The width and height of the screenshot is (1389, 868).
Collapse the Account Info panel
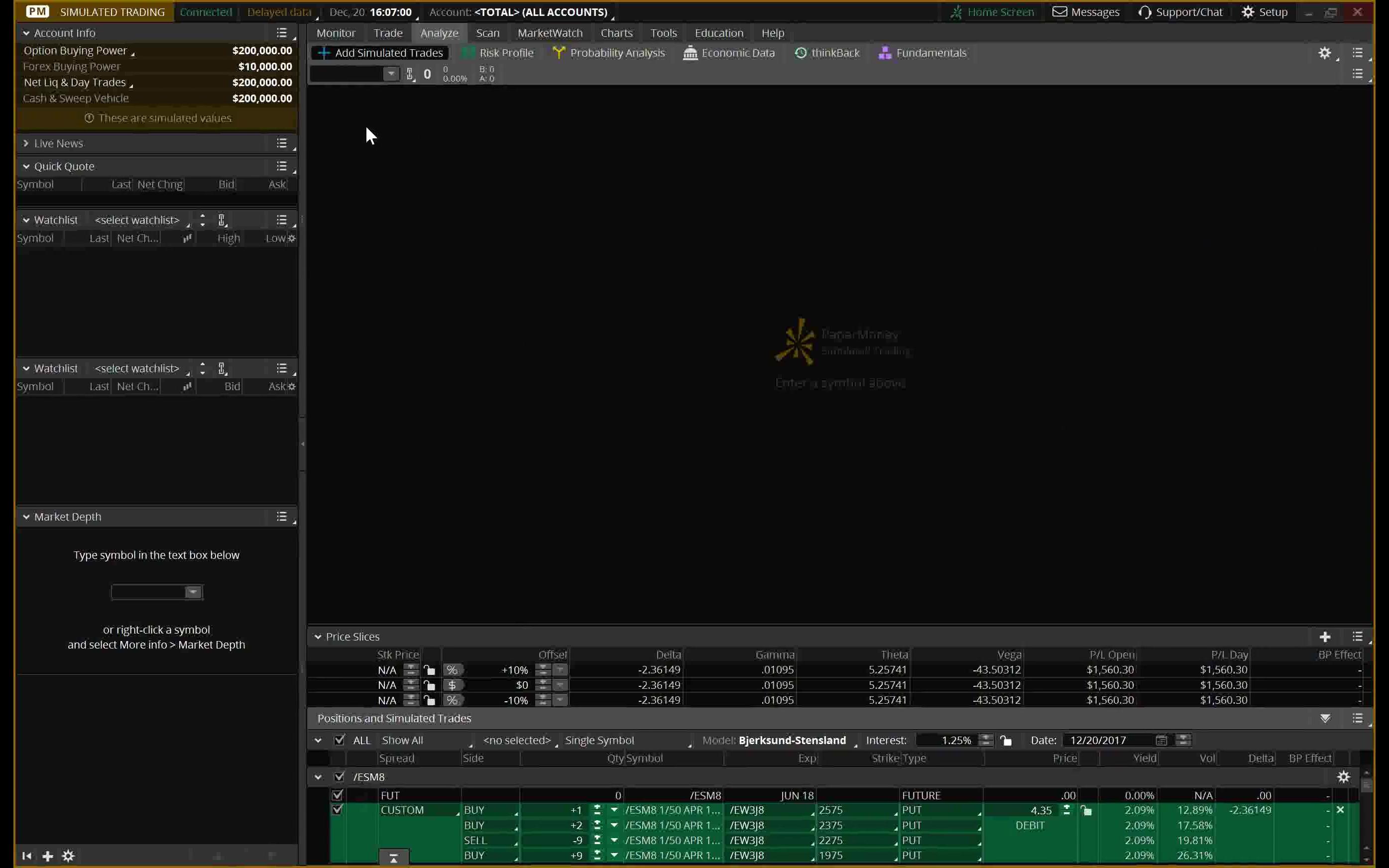pos(26,33)
